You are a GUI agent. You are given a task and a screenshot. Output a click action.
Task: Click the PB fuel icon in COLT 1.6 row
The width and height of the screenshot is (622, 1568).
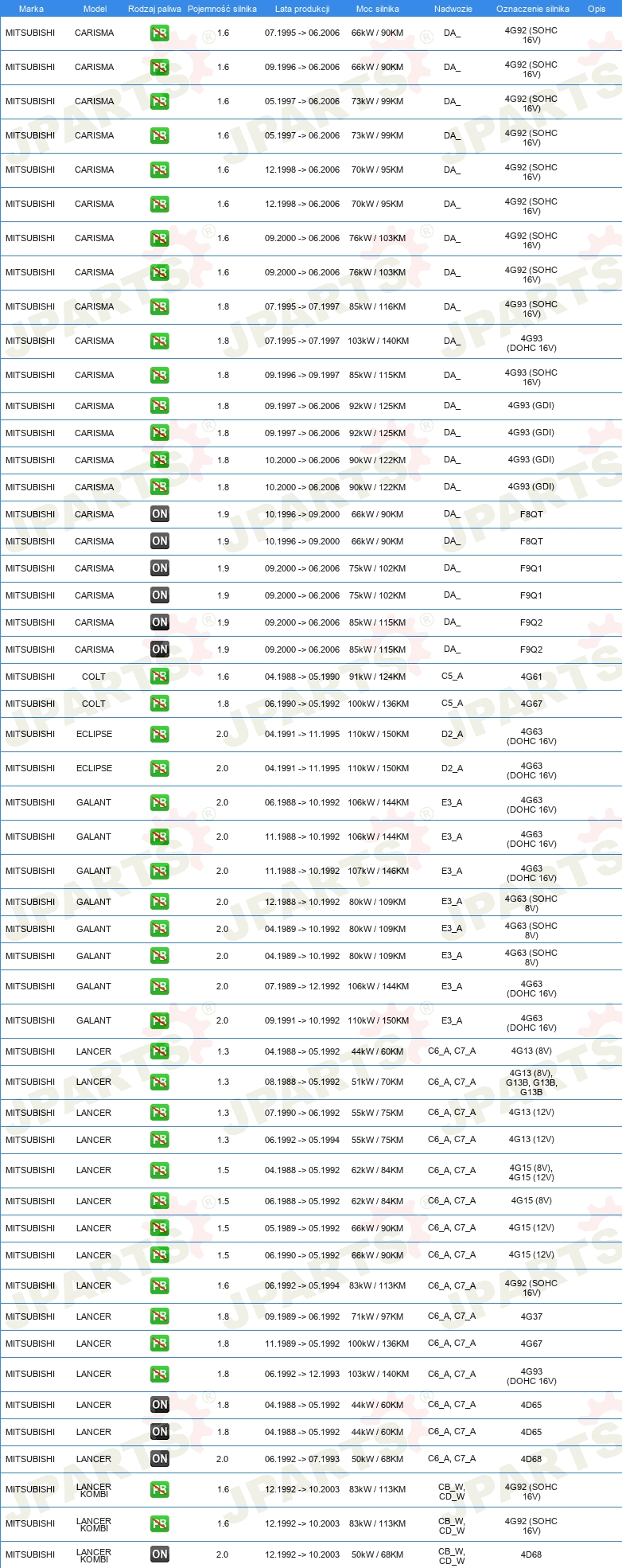tap(160, 677)
